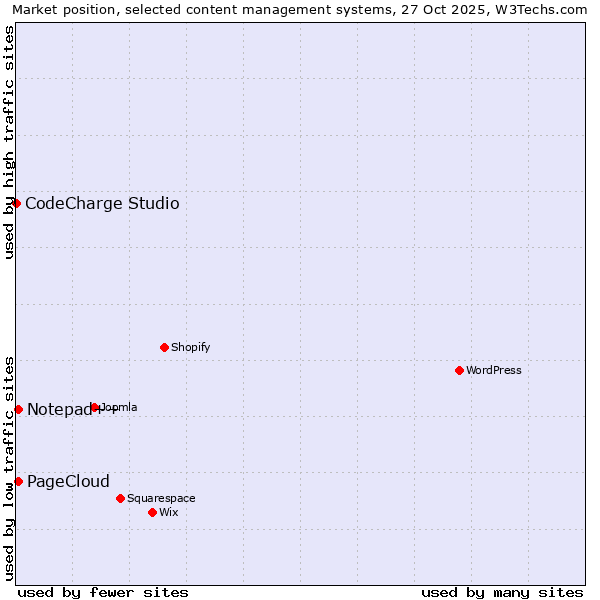Click the chart title mentioning W3Techs.com
The width and height of the screenshot is (600, 600).
300,10
